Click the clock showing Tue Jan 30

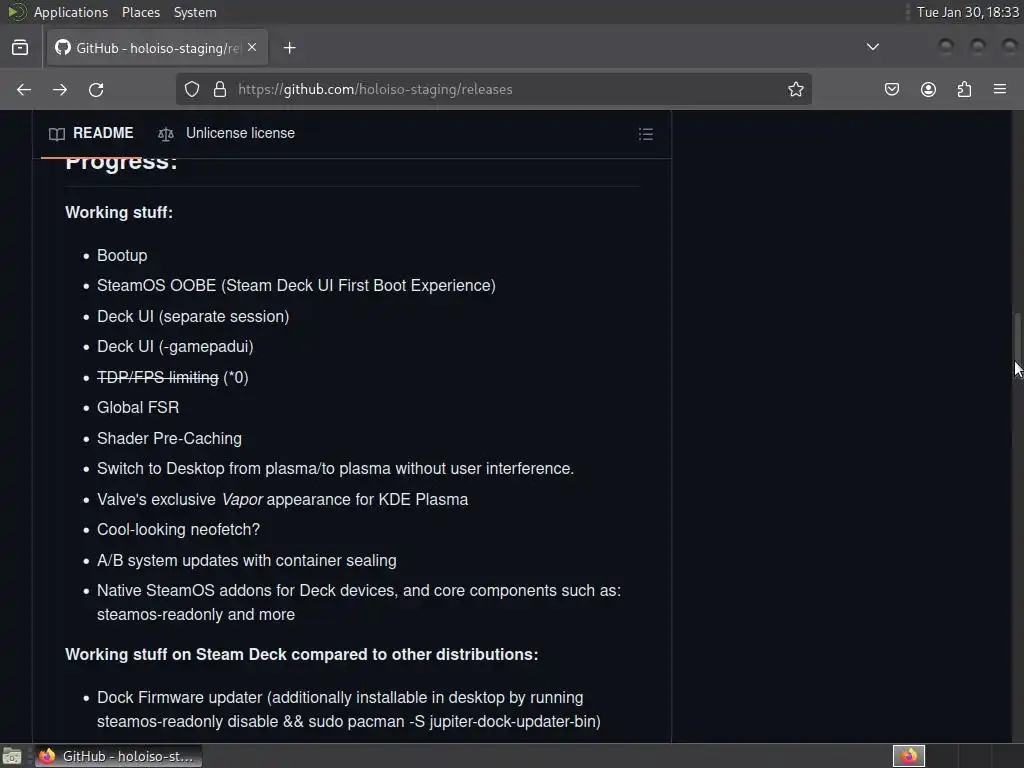pyautogui.click(x=967, y=12)
